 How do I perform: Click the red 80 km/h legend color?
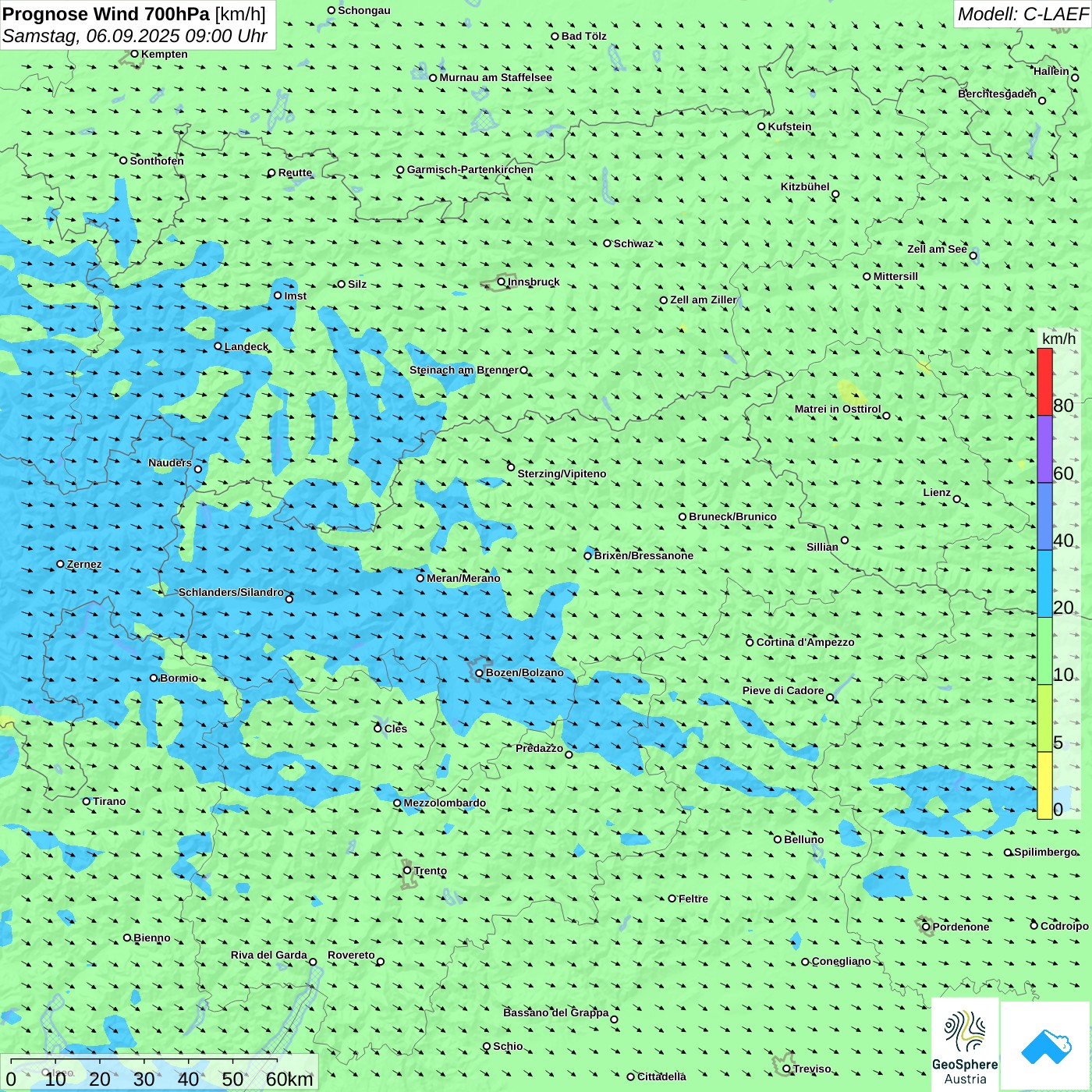point(1044,381)
